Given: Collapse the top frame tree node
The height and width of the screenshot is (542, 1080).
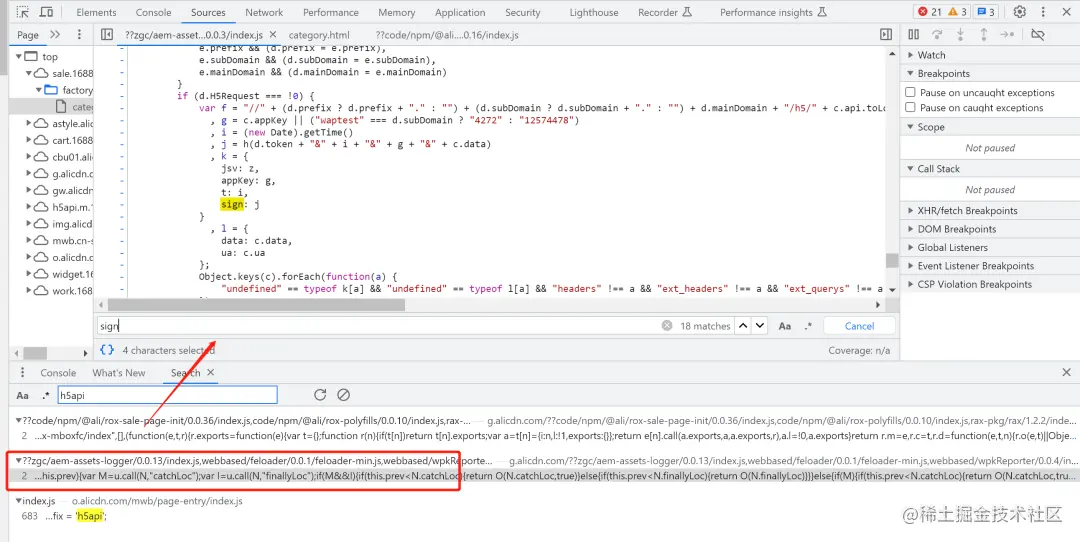Looking at the screenshot, I should coord(18,57).
